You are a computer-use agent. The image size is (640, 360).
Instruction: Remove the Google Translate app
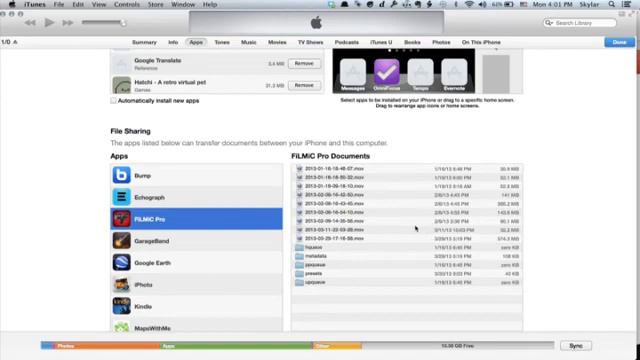pos(304,63)
